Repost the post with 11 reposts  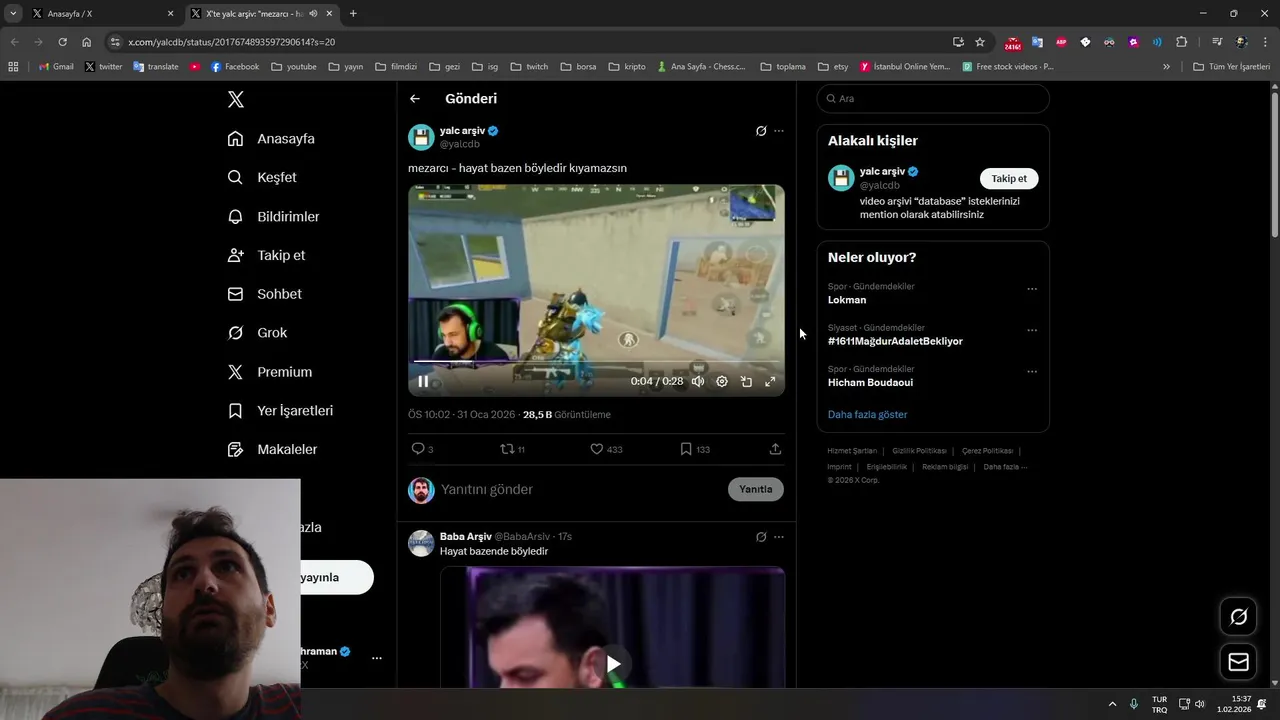512,449
